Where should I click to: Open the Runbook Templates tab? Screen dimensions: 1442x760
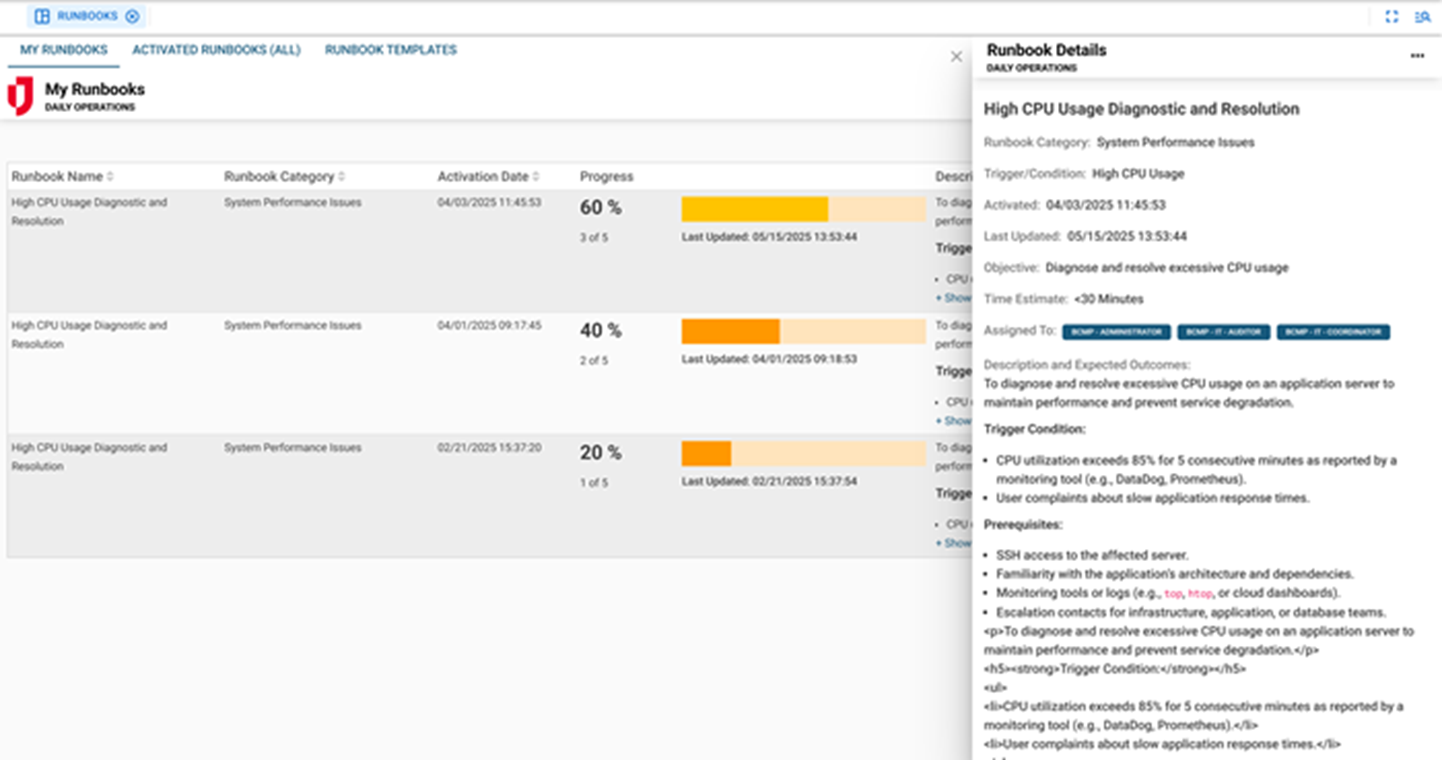click(x=390, y=50)
